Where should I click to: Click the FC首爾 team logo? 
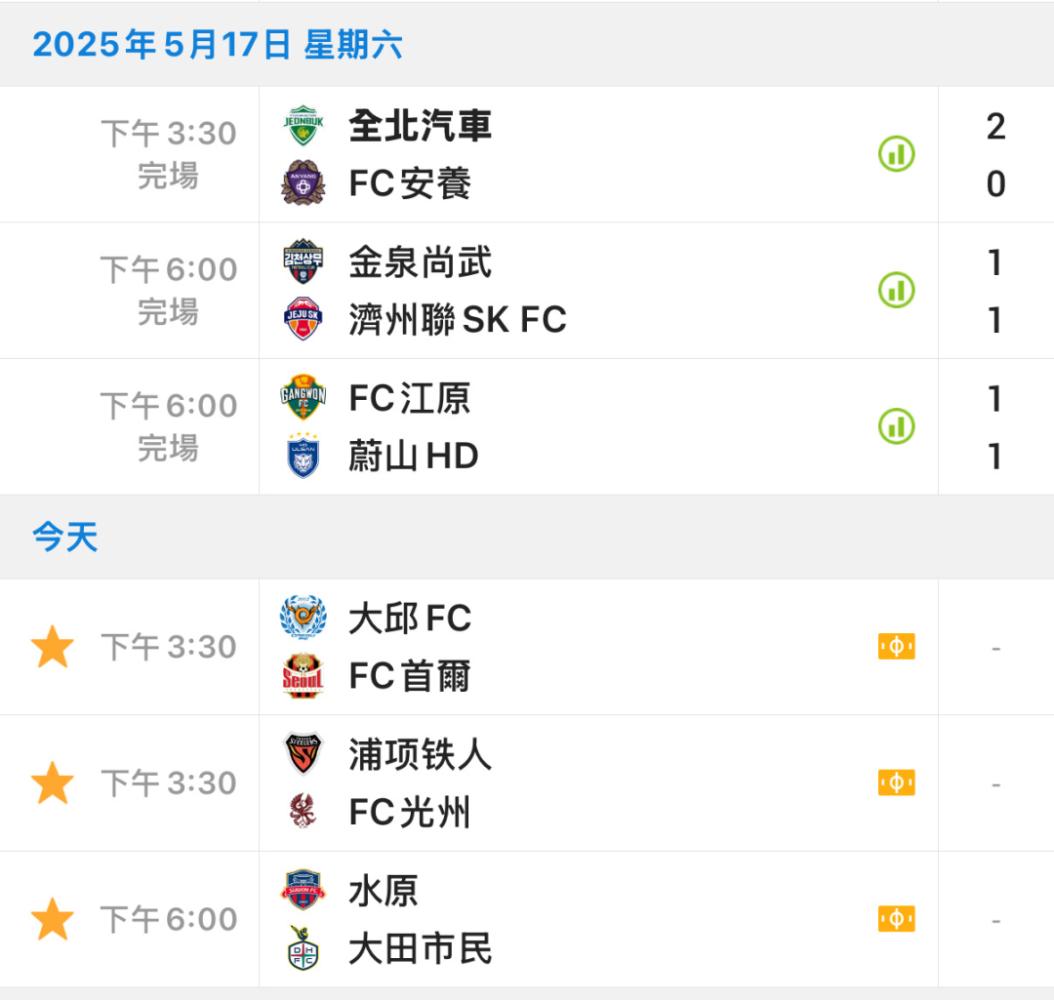pyautogui.click(x=303, y=676)
